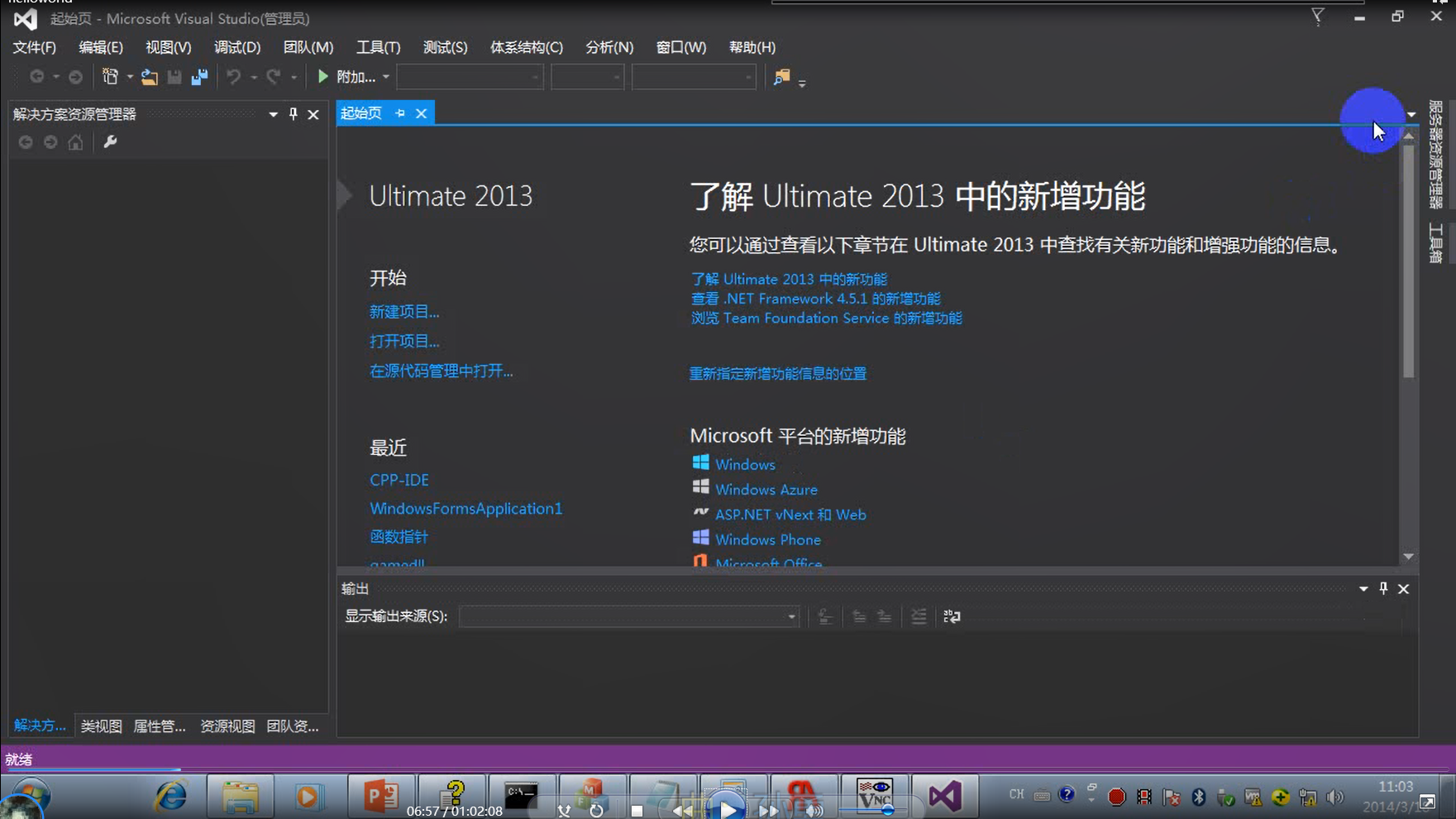Screen dimensions: 1456x819
Task: Click the Feedback funnel icon in title bar
Action: pyautogui.click(x=1318, y=17)
